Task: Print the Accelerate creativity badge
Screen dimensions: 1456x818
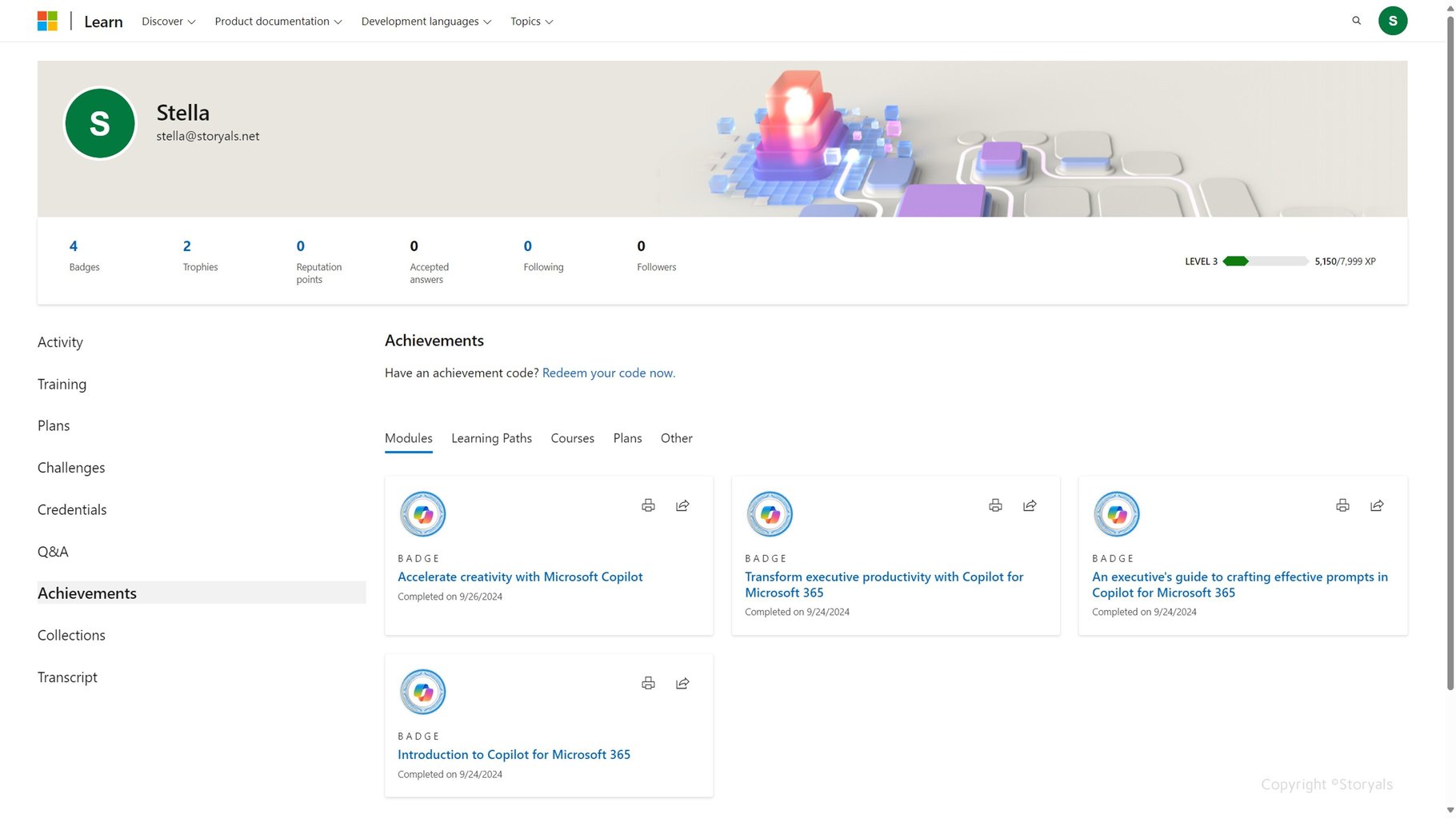Action: [648, 505]
